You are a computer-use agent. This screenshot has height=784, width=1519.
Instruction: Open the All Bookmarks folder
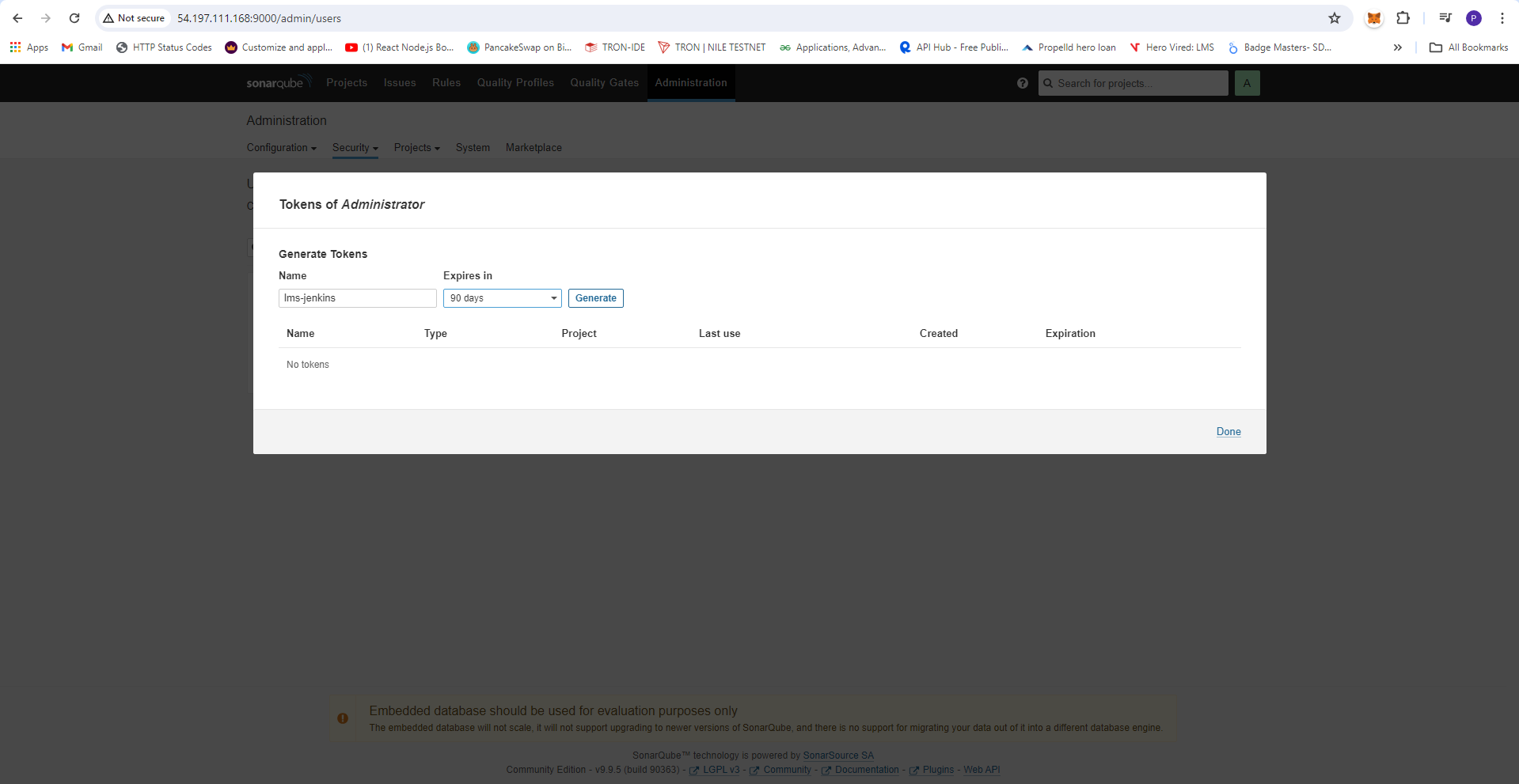pos(1469,47)
